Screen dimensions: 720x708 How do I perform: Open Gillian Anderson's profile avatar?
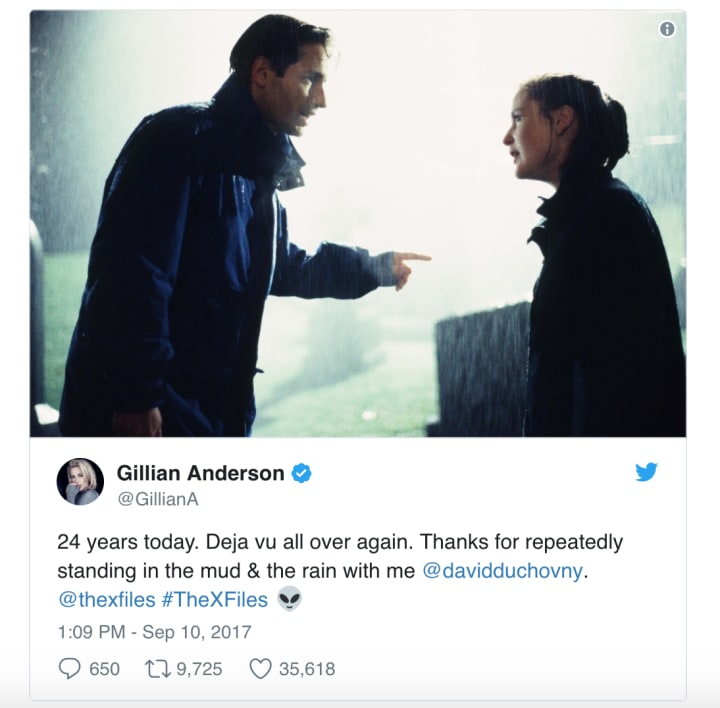[x=80, y=481]
